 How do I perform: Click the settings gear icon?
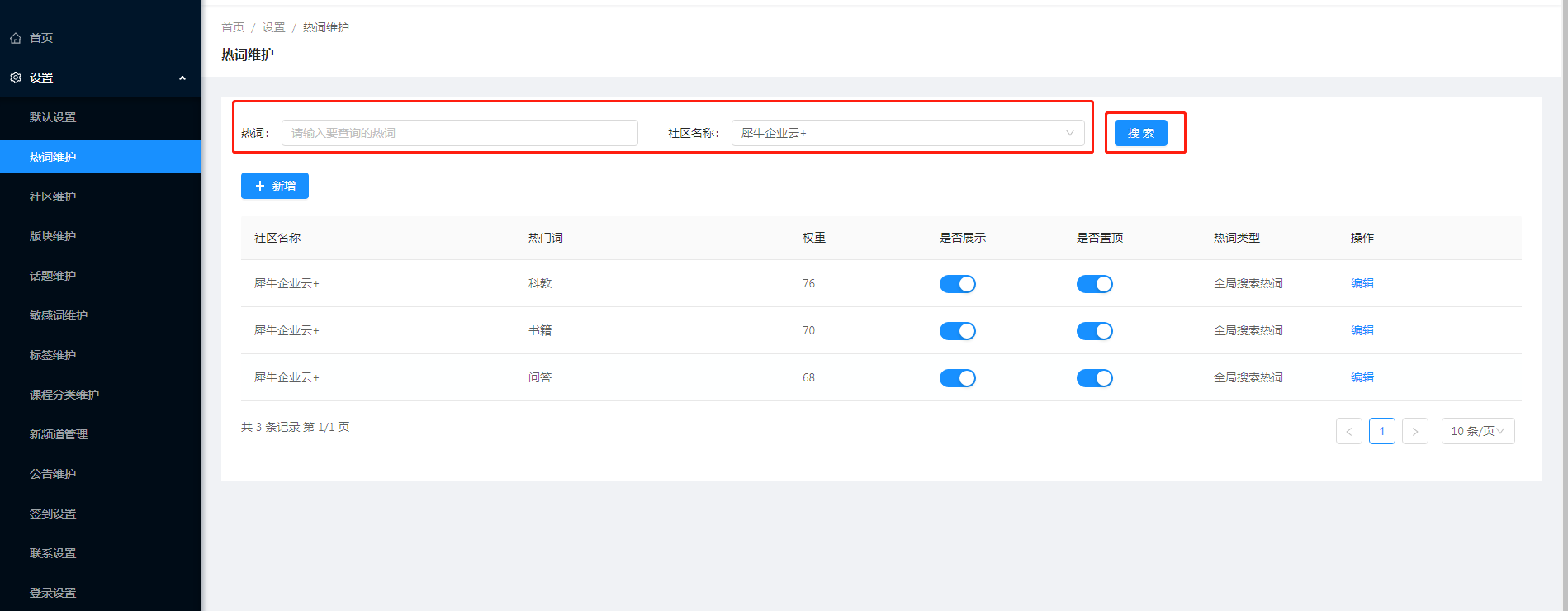(x=16, y=78)
